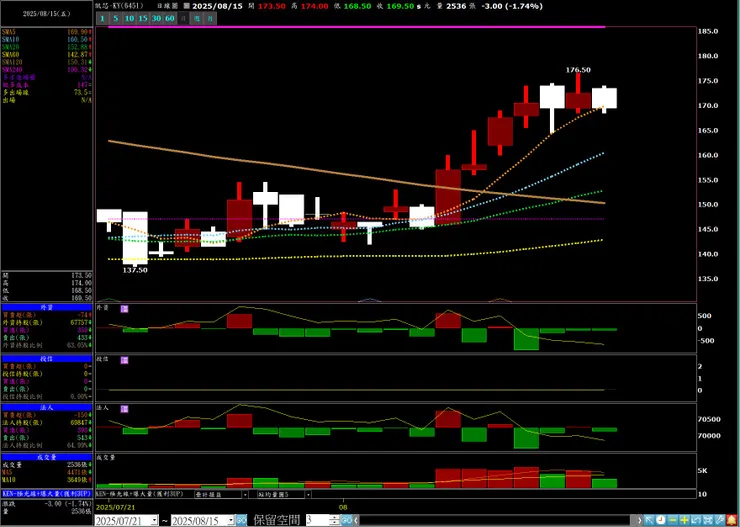The height and width of the screenshot is (527, 740).
Task: Click the MA10 volume row
Action: pos(47,480)
